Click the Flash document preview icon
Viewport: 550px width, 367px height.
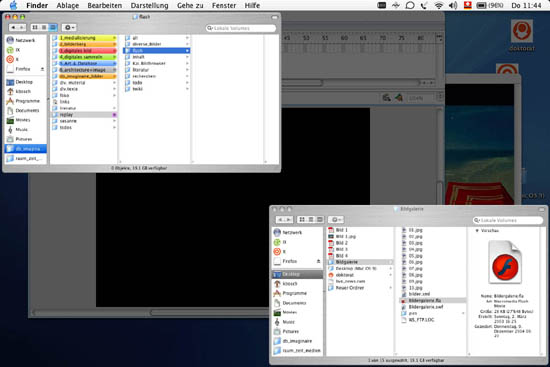pos(505,262)
